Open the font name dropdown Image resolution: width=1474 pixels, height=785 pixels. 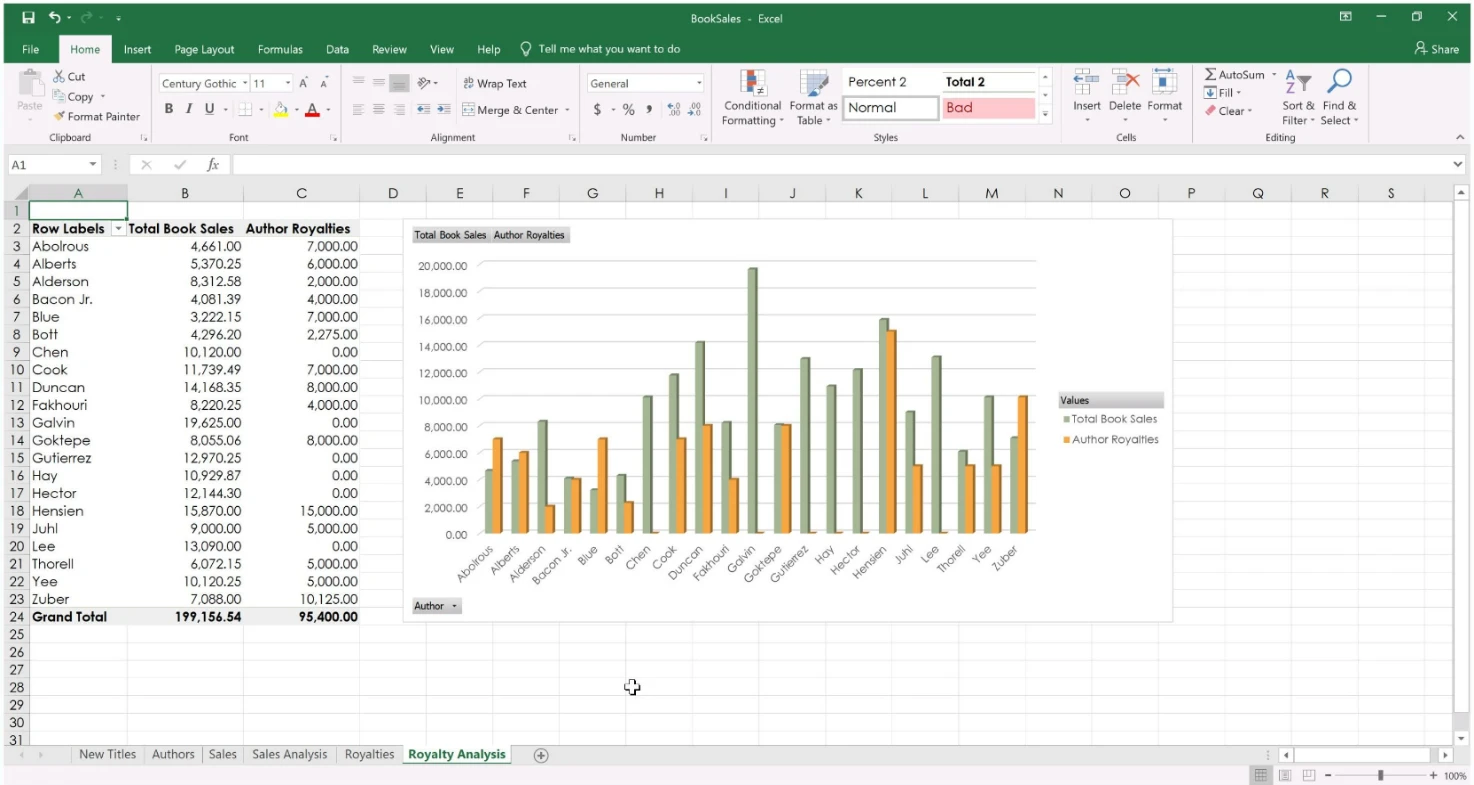[244, 84]
